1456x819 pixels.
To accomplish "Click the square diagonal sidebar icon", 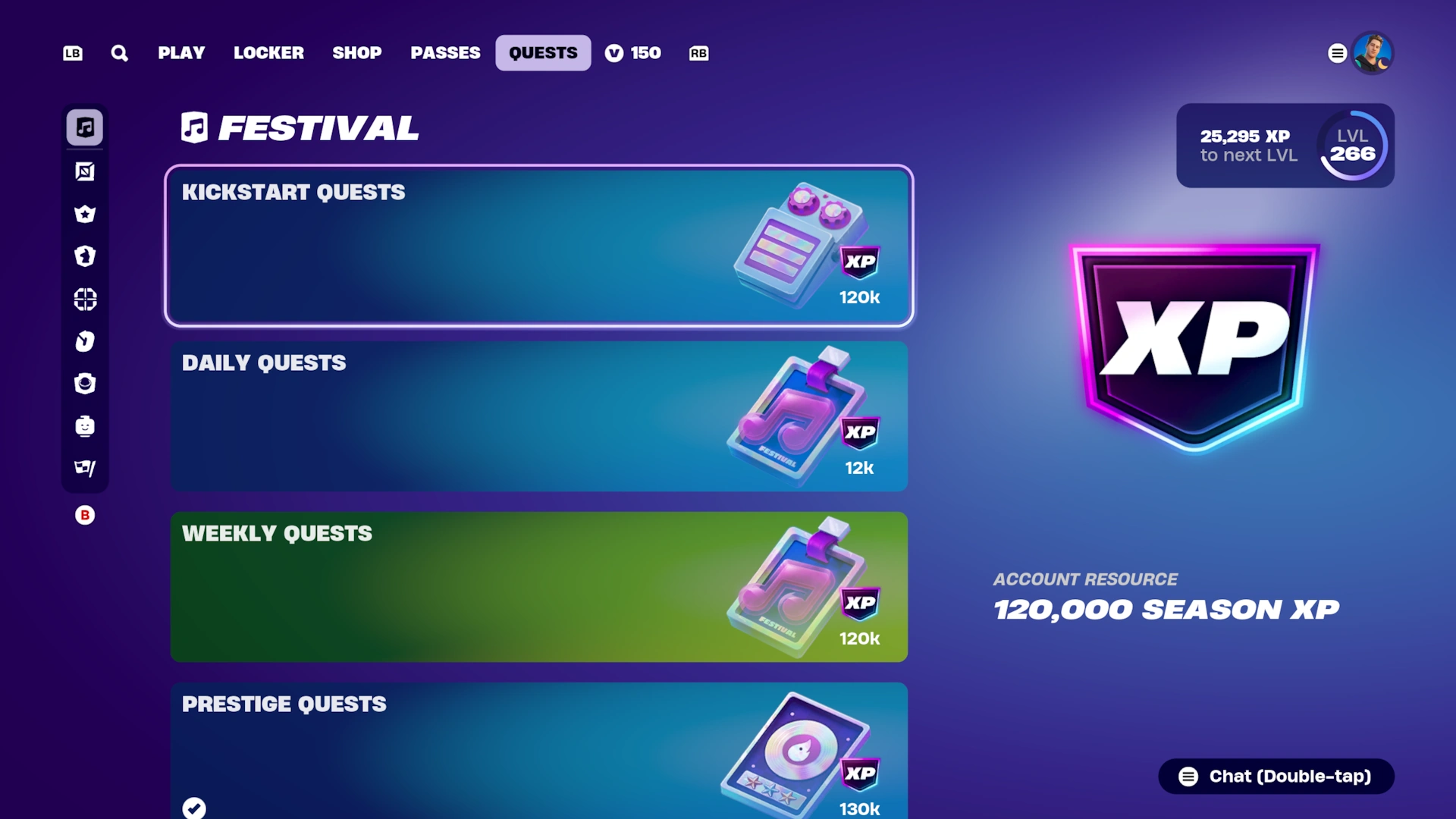I will (85, 171).
